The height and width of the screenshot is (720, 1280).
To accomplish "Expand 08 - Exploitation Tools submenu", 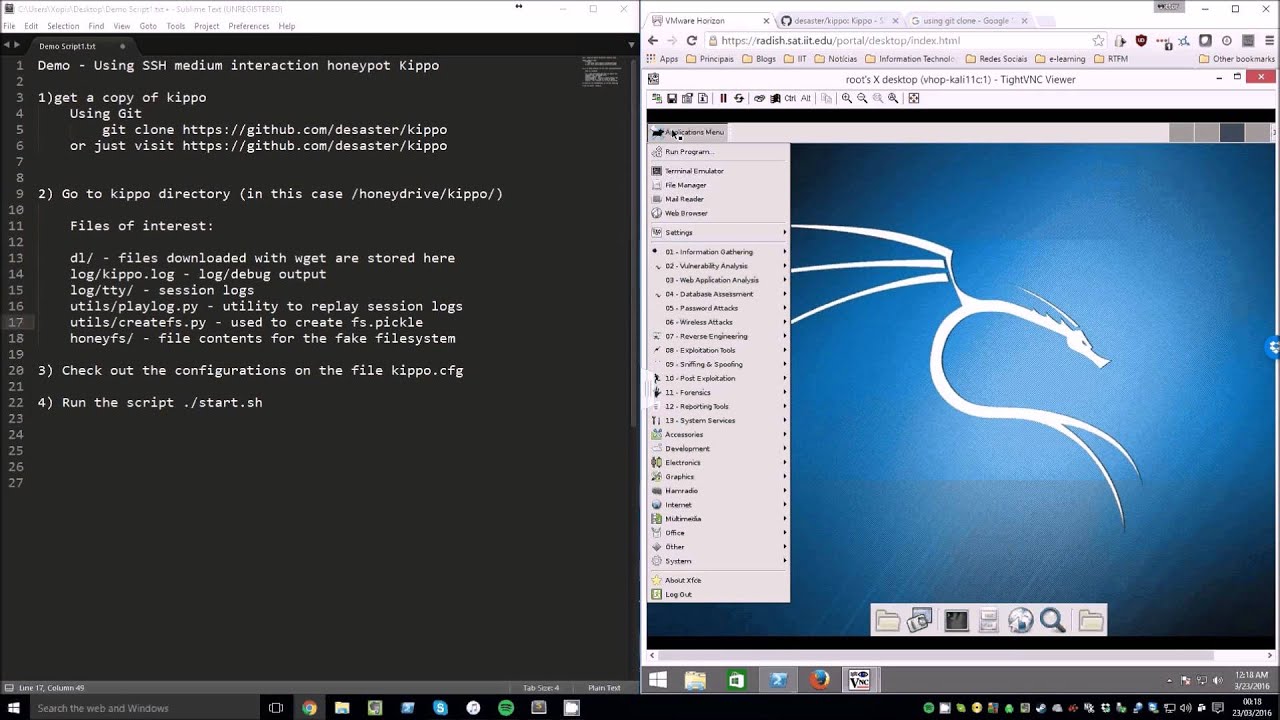I will pyautogui.click(x=718, y=350).
